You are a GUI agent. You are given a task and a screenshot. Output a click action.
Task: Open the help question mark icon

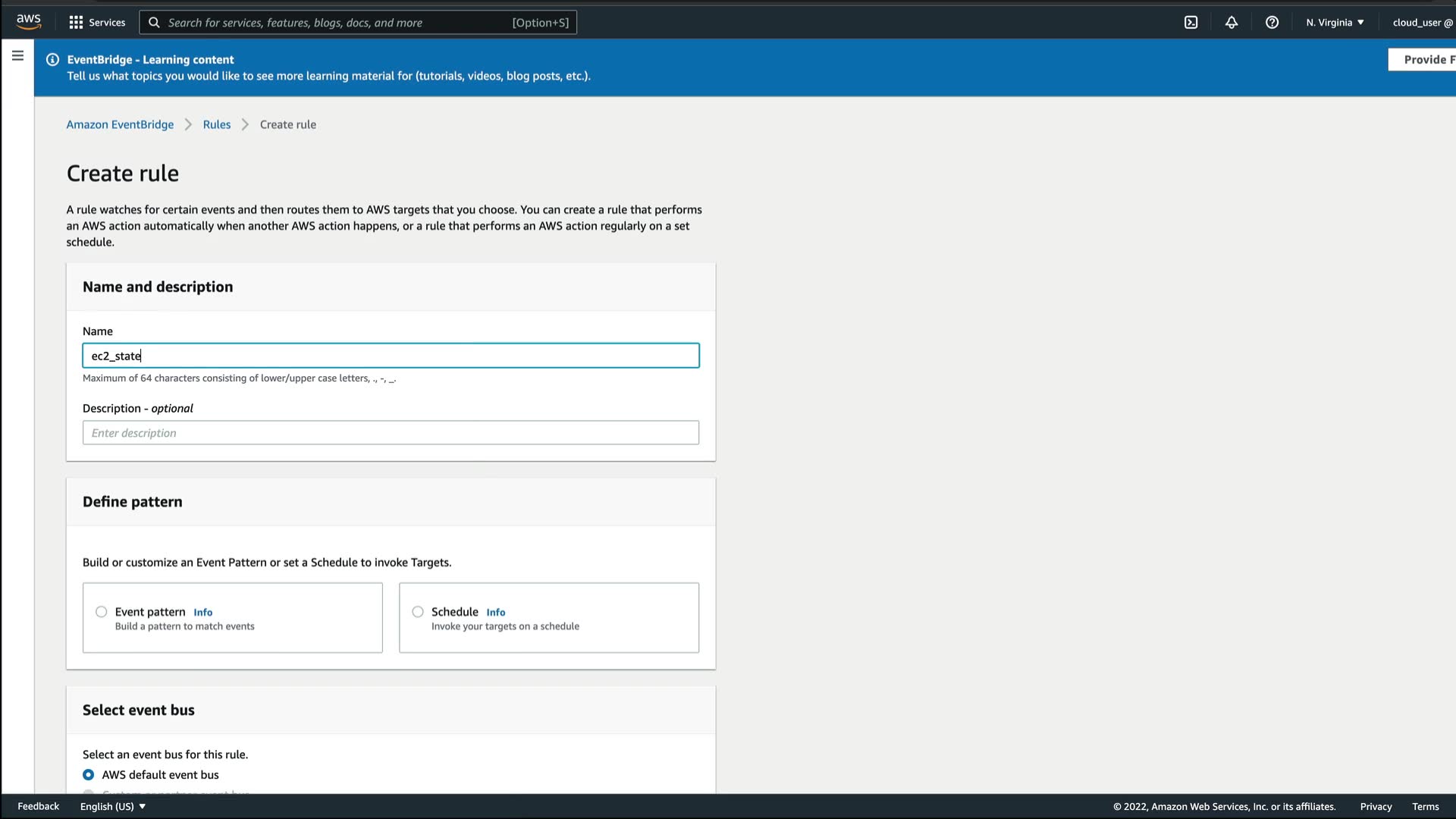(x=1272, y=22)
